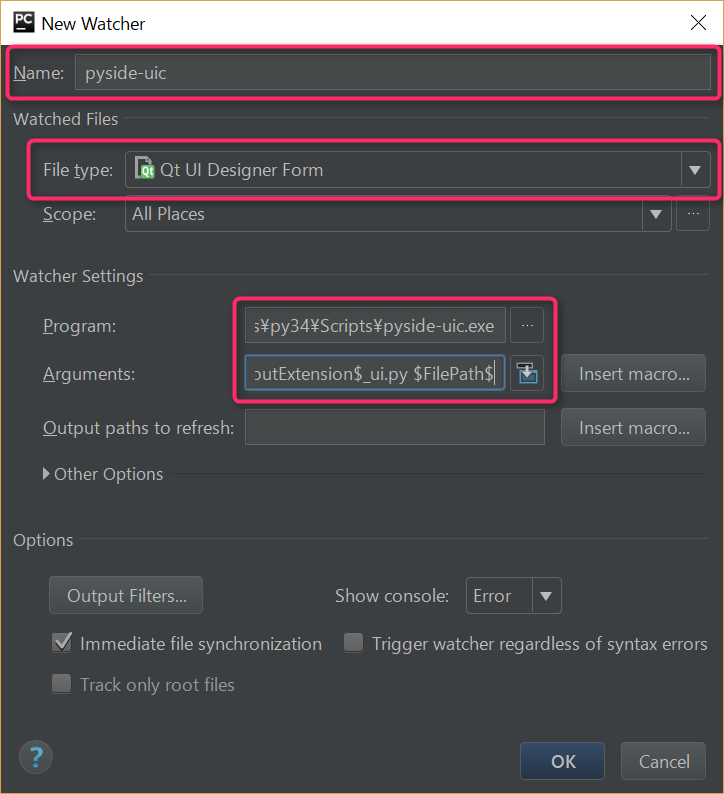Click the ellipsis button next to Scope
Screen dimensions: 724x794
(693, 214)
